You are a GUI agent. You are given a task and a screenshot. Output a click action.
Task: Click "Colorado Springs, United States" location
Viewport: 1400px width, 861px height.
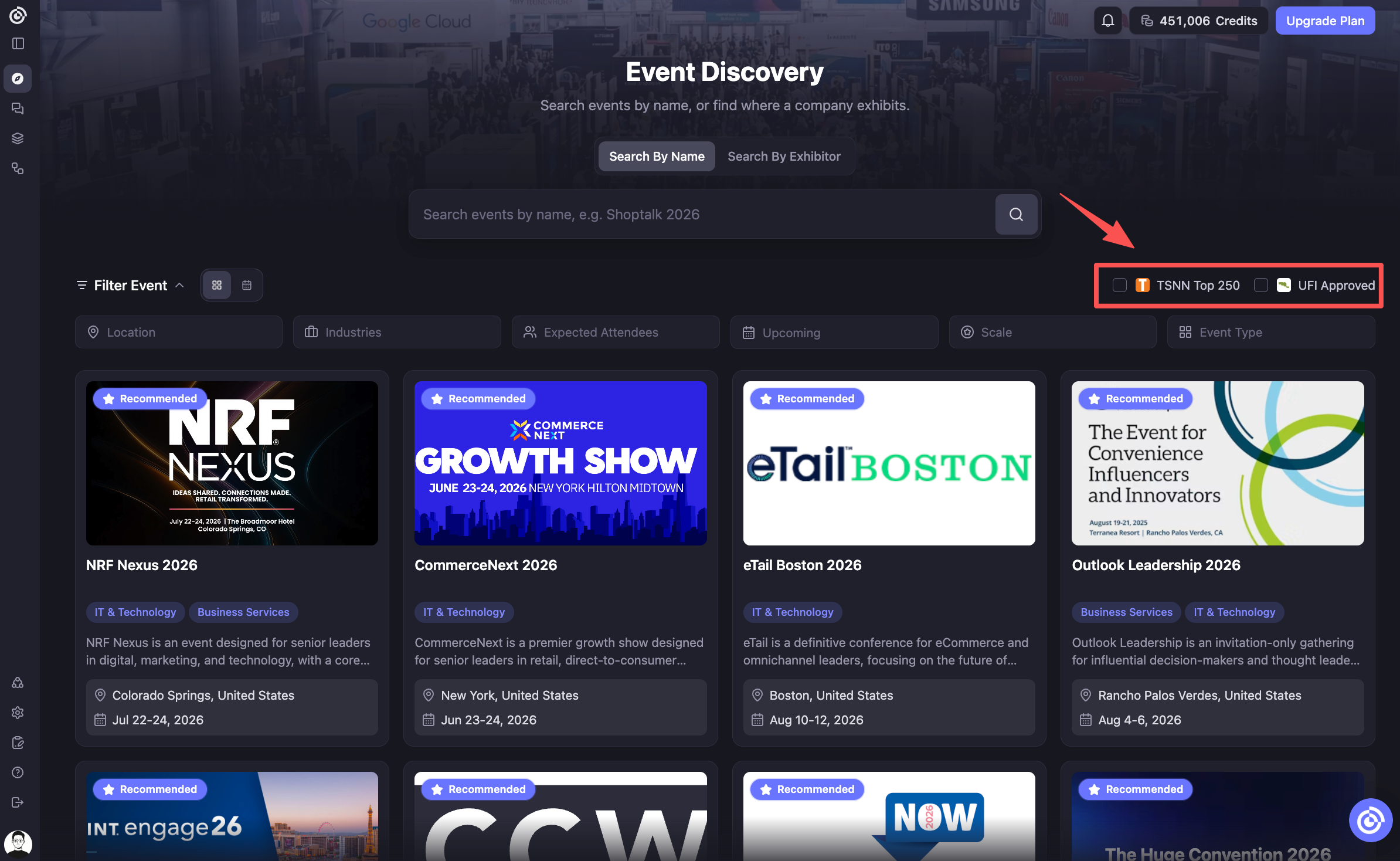203,696
